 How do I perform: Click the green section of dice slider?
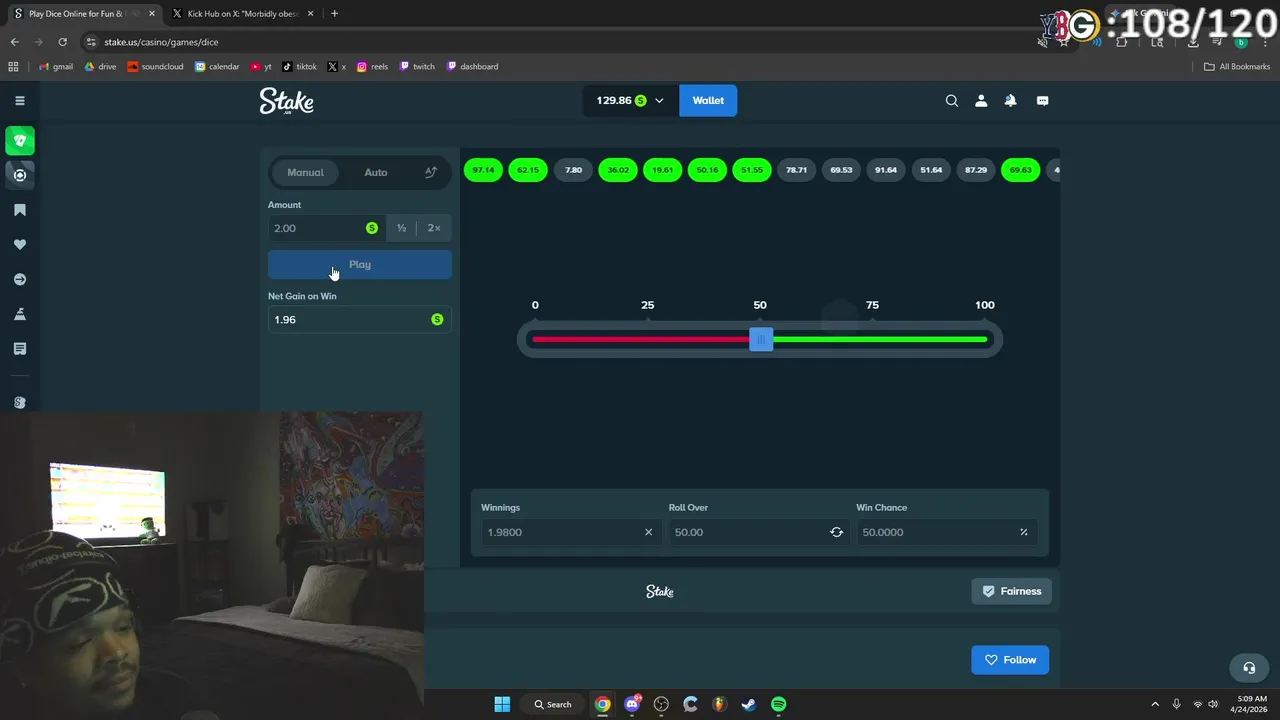point(880,340)
